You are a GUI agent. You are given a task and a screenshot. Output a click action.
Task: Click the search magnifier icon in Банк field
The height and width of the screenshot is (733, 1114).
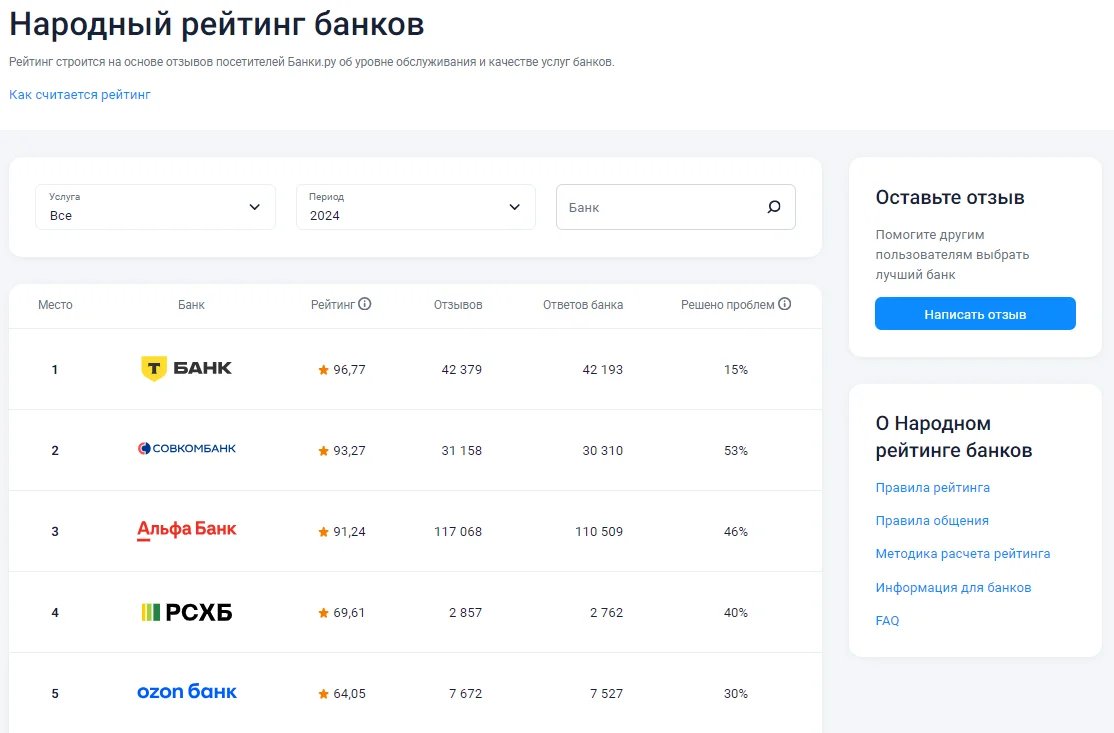pos(774,207)
